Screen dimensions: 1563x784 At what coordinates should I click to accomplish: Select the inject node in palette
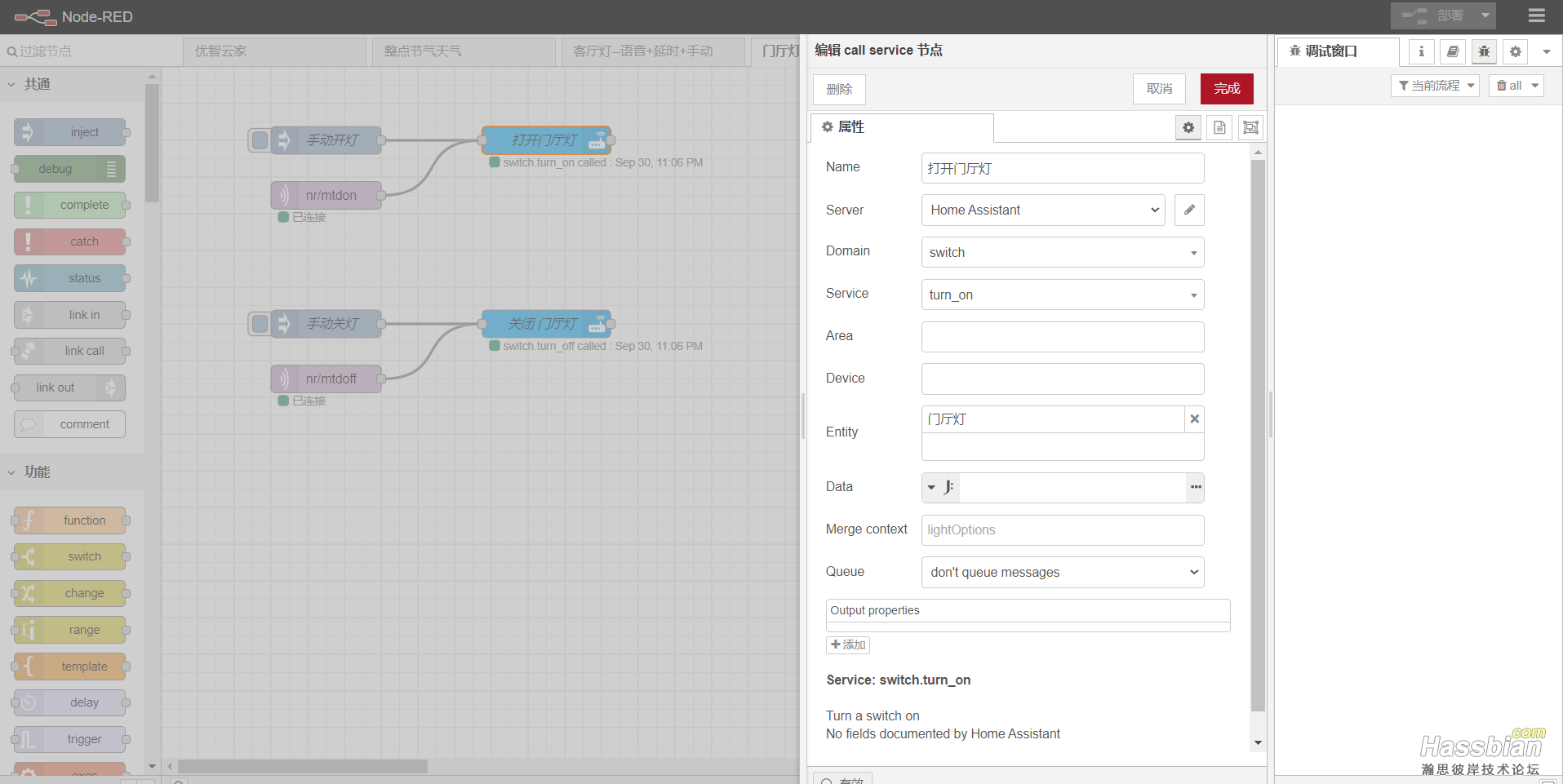70,132
